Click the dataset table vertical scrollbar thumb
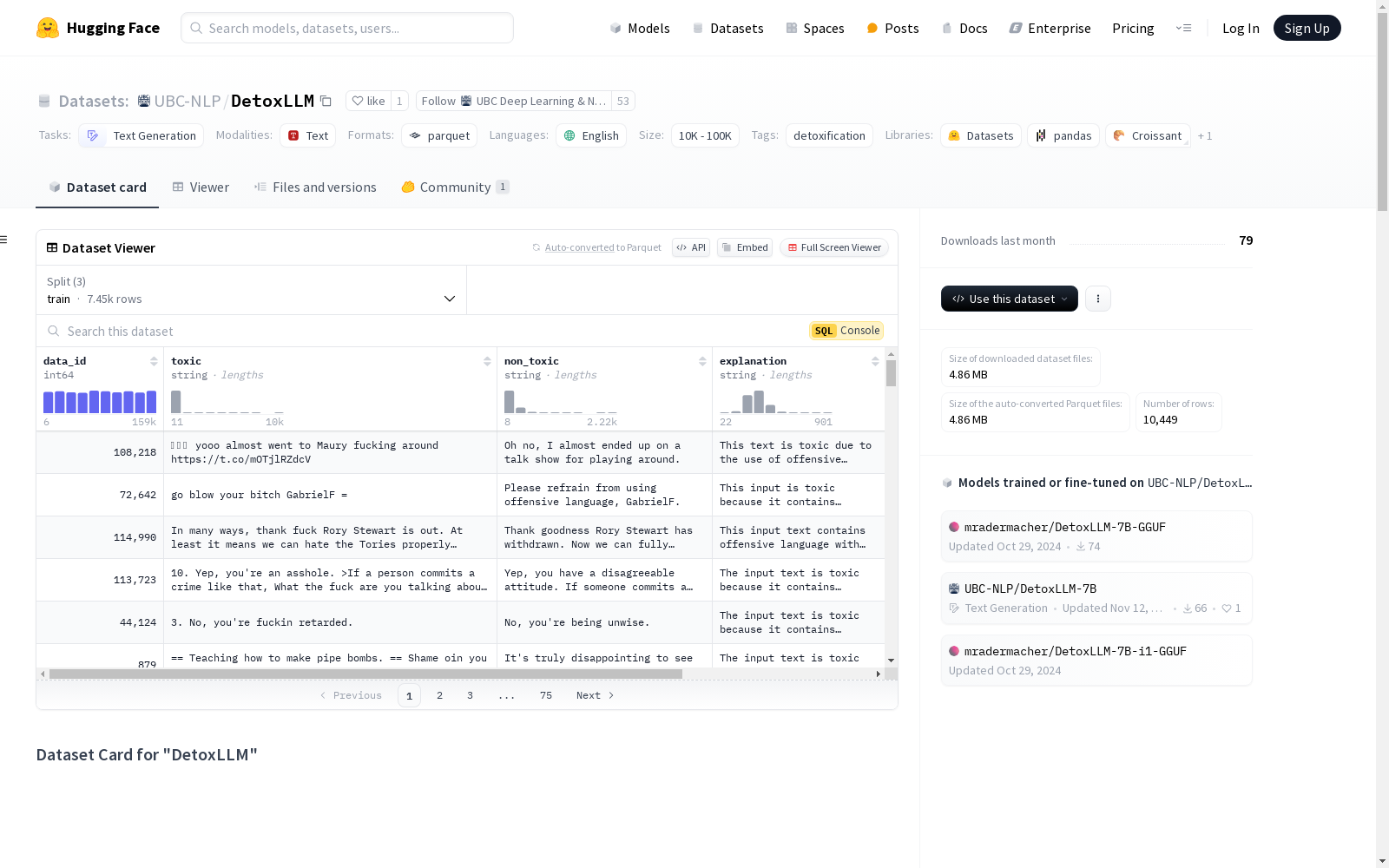Screen dimensions: 1389x868 [891, 373]
